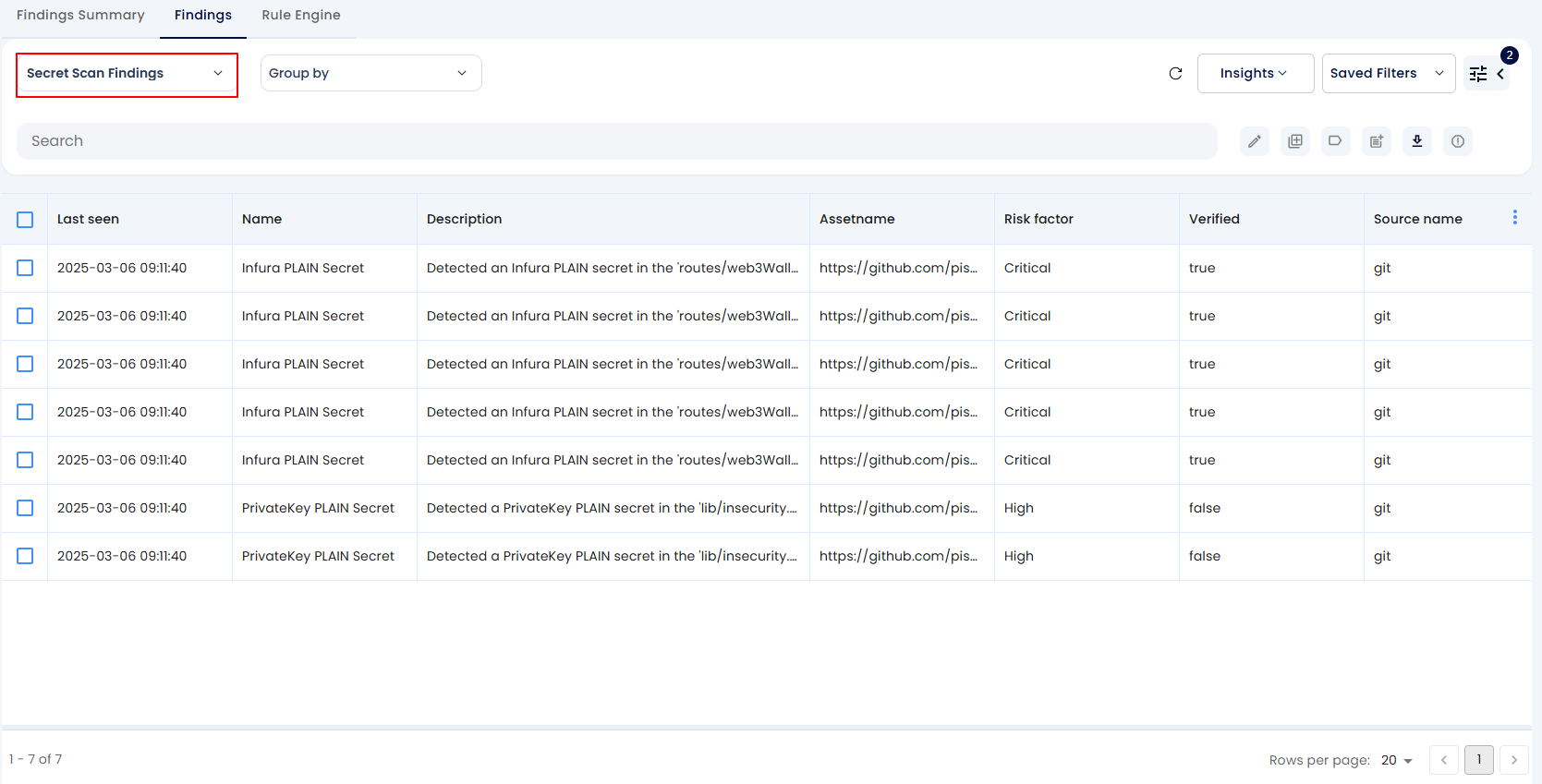This screenshot has height=784, width=1542.
Task: Change rows per page from 20
Action: click(1397, 760)
